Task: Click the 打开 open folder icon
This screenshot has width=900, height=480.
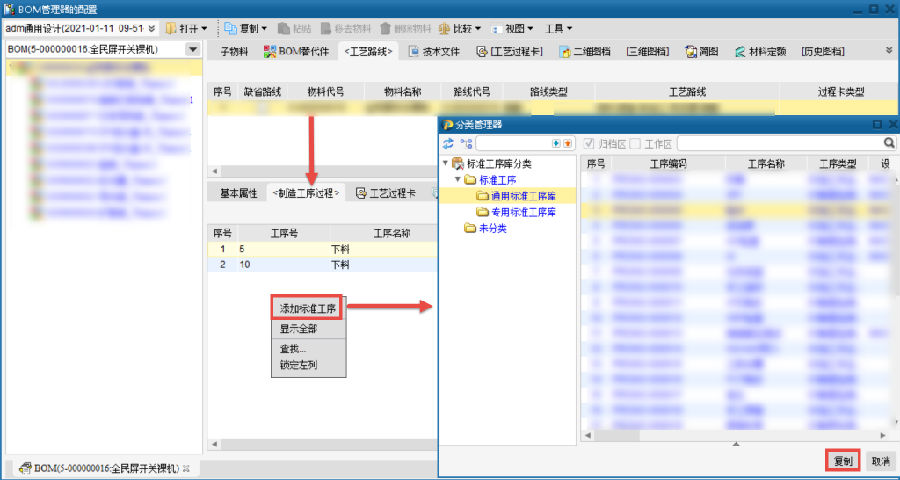Action: click(x=171, y=28)
